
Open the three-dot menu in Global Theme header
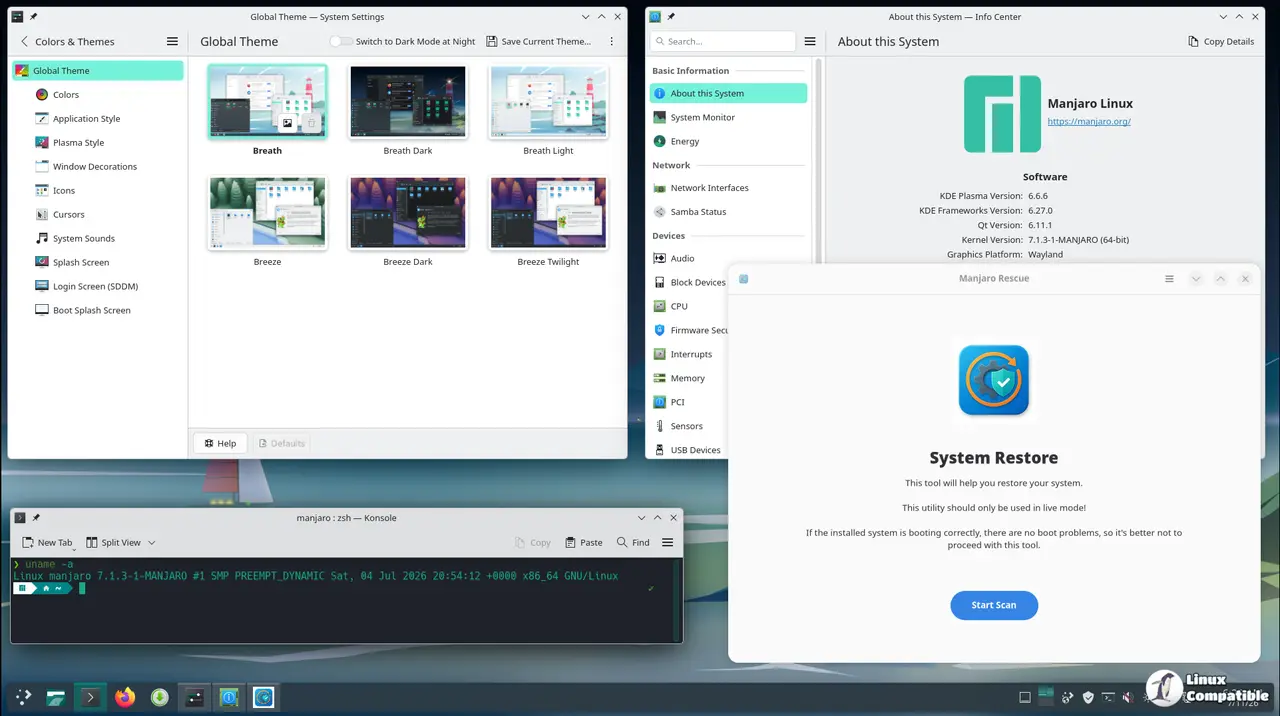(611, 42)
